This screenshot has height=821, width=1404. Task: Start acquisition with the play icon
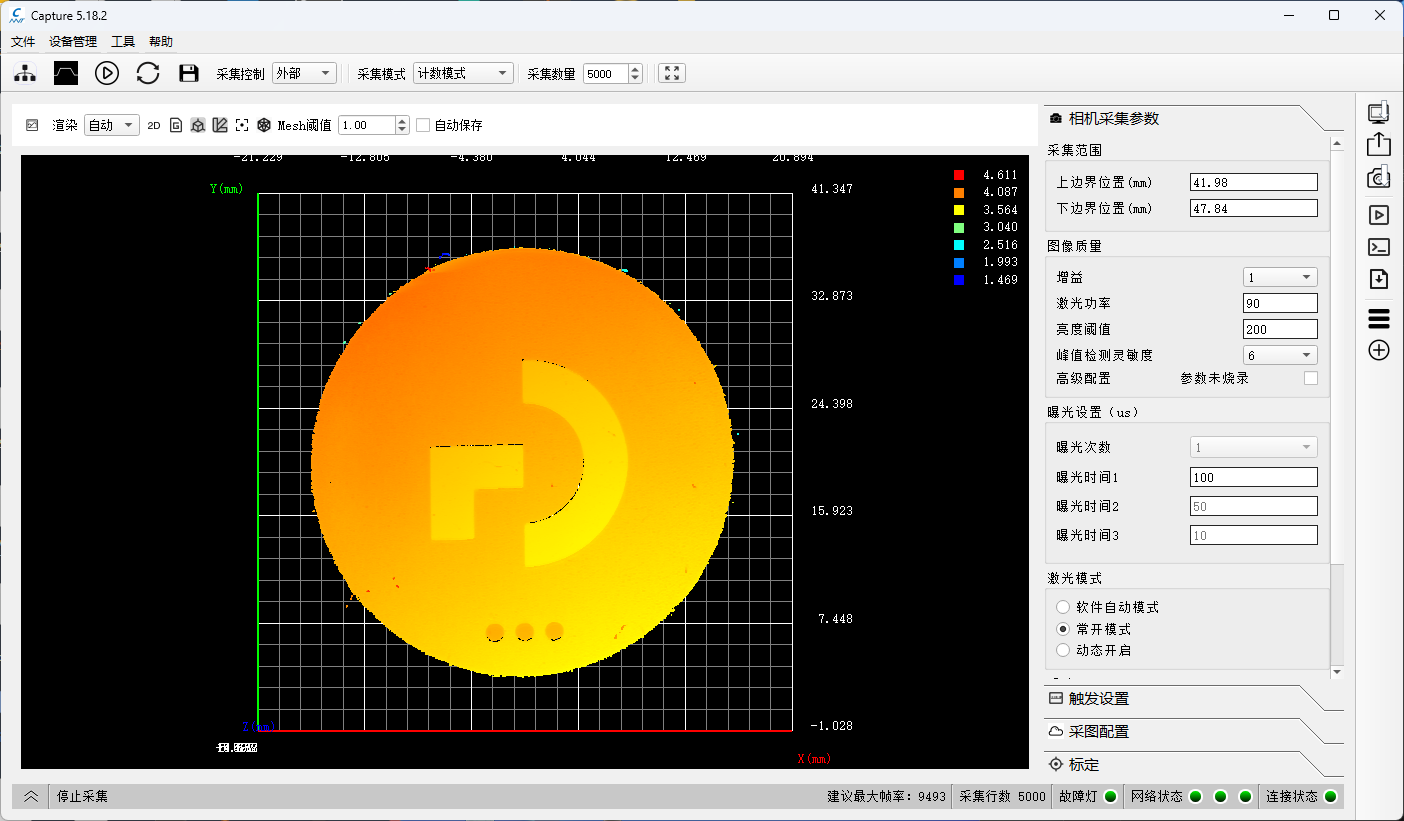pyautogui.click(x=107, y=73)
